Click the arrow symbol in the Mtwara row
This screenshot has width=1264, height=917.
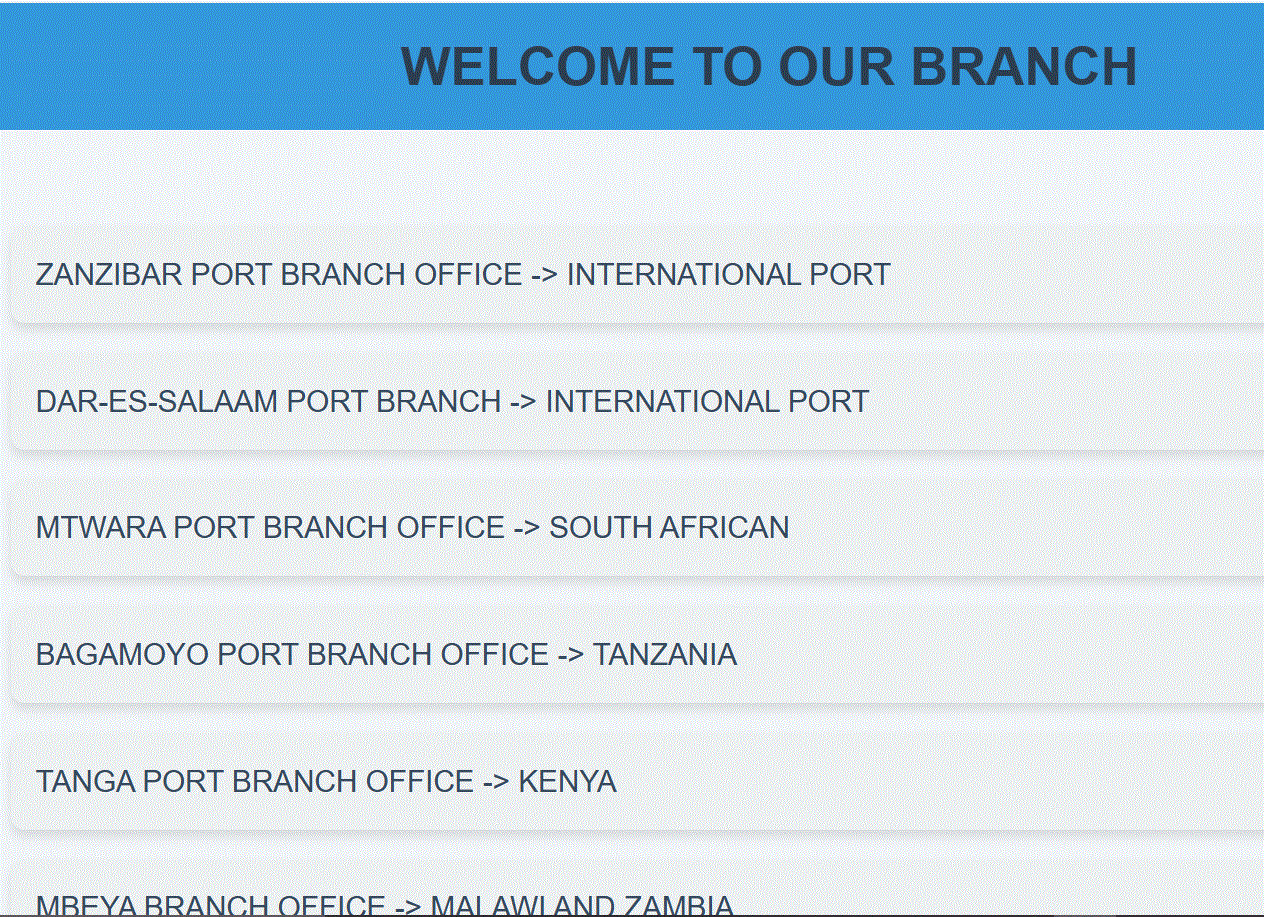point(527,528)
